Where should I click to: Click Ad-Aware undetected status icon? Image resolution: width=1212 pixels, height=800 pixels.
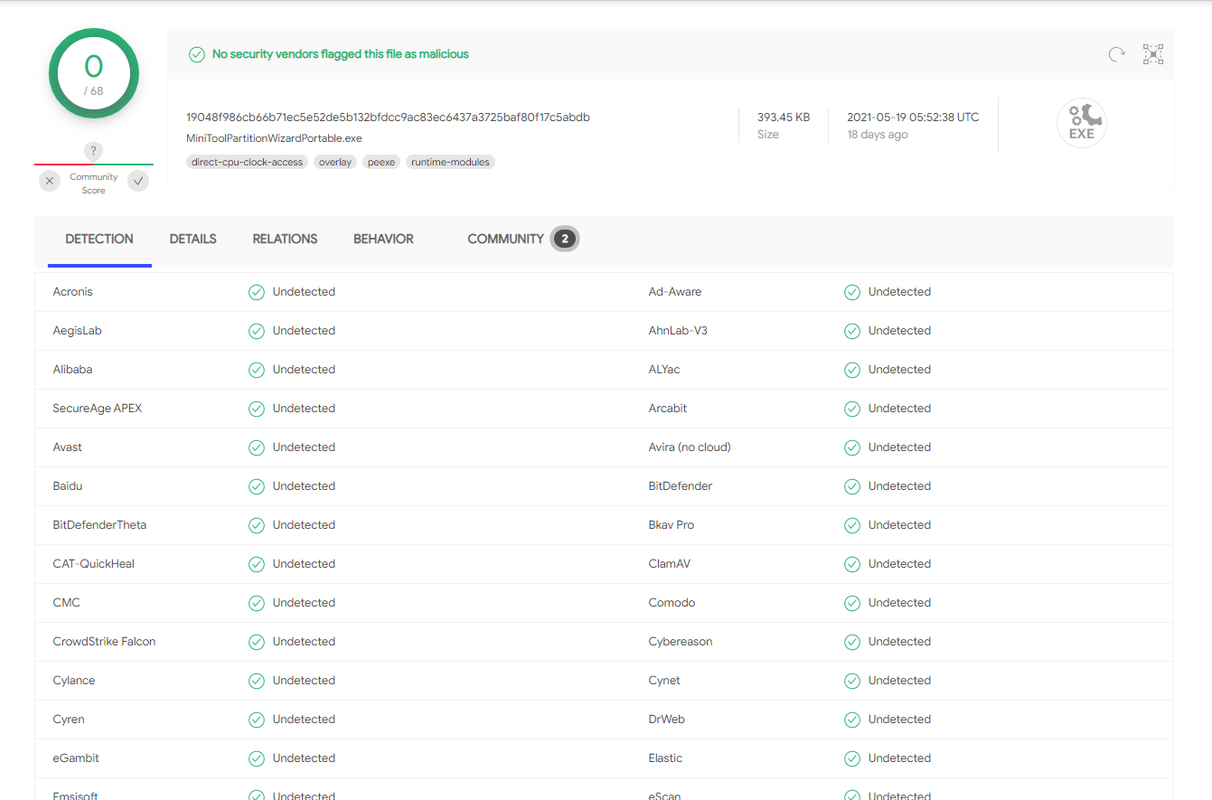852,292
